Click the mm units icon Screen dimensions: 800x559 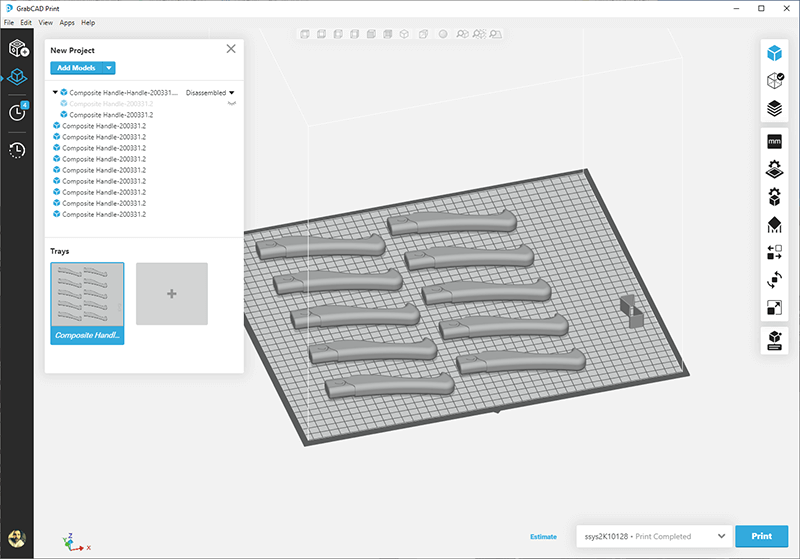click(x=773, y=142)
